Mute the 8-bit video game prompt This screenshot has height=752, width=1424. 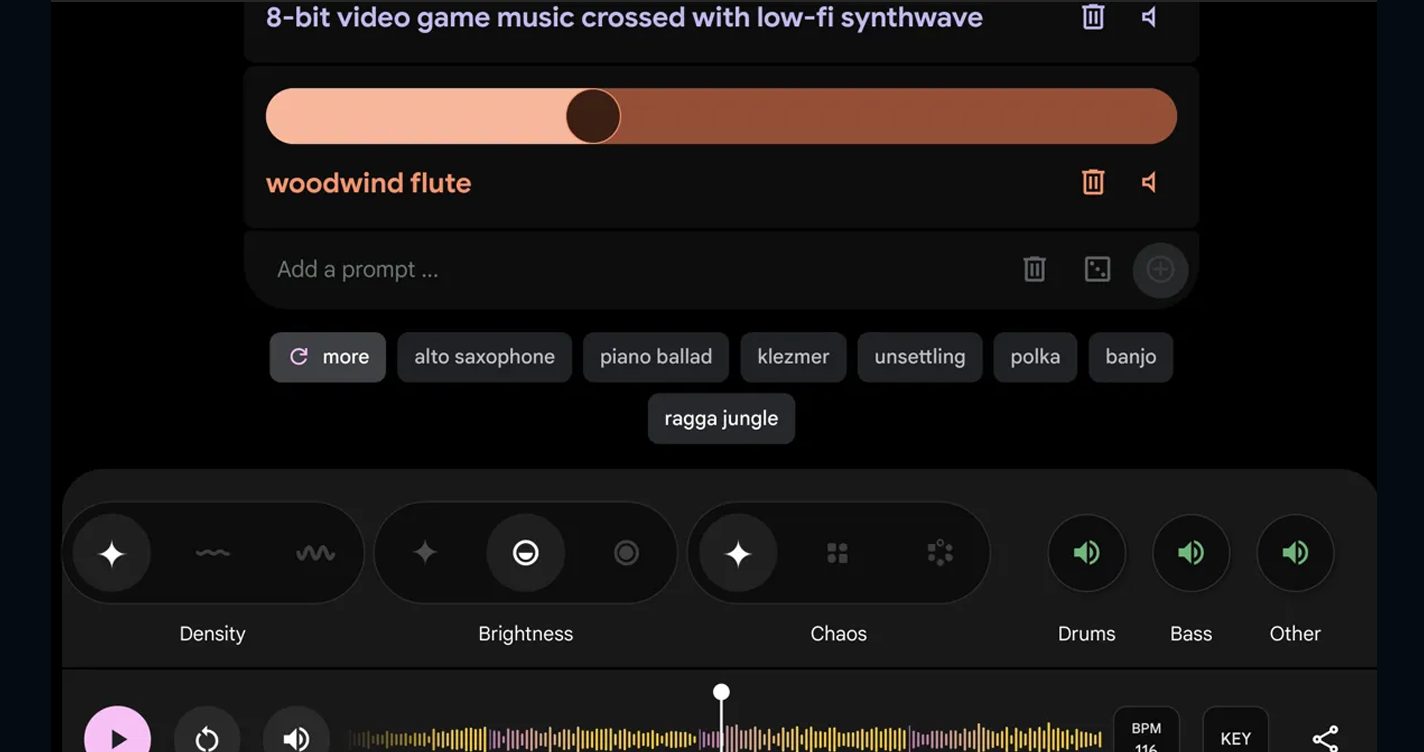[1149, 17]
